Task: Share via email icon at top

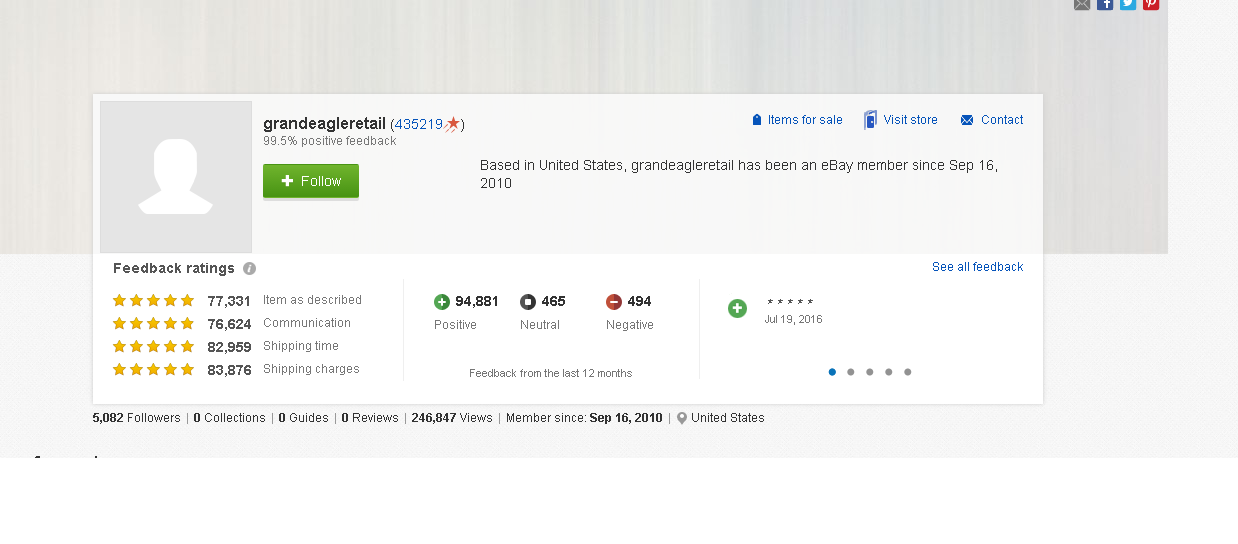Action: 1082,4
